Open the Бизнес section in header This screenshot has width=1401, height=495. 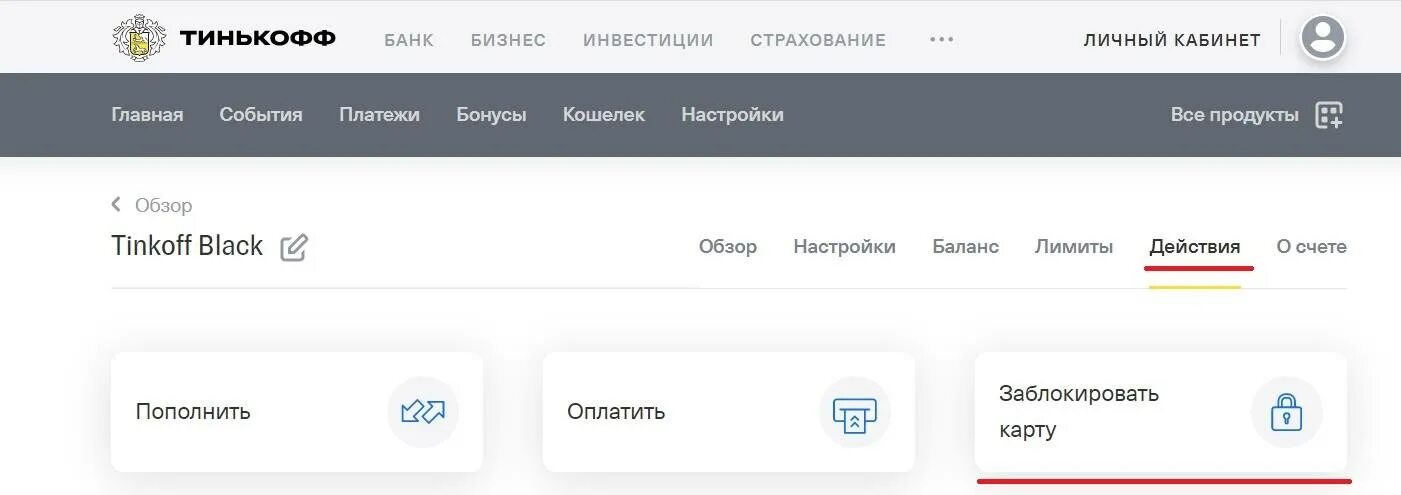(508, 40)
